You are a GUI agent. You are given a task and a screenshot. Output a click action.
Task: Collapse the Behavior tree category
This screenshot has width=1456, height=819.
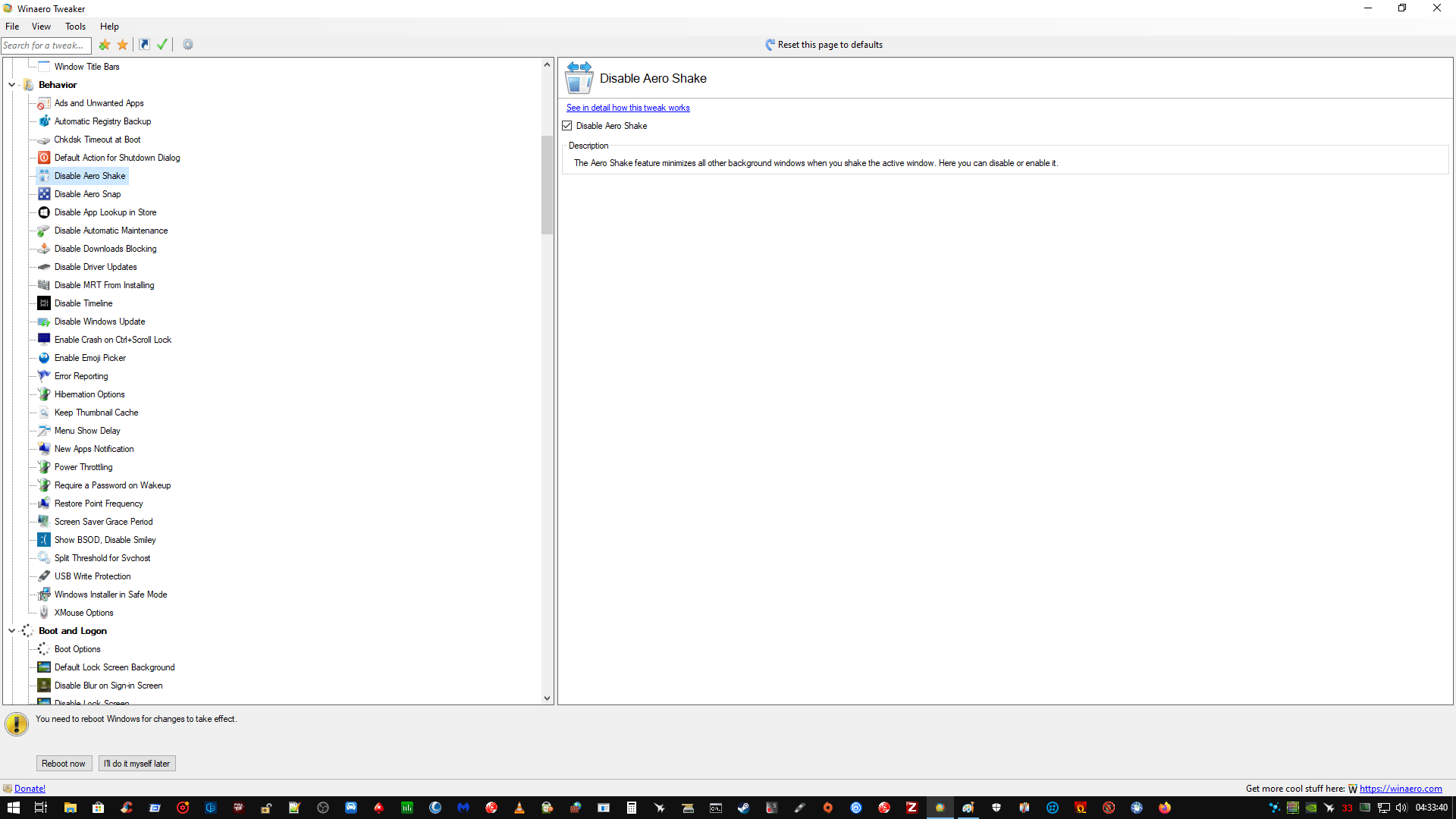11,85
